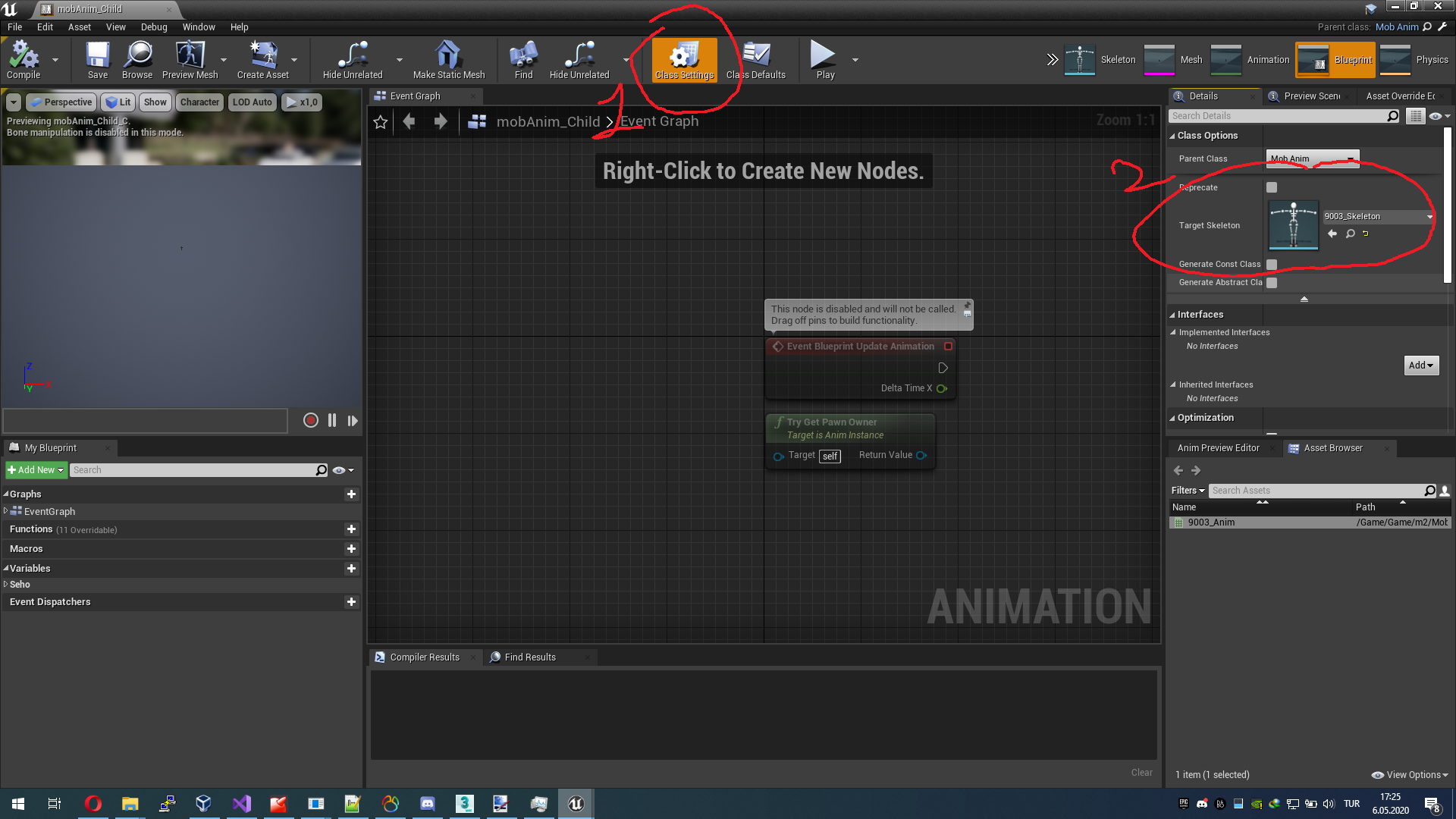The width and height of the screenshot is (1456, 819).
Task: Enable Generate Const Class checkbox
Action: tap(1272, 265)
